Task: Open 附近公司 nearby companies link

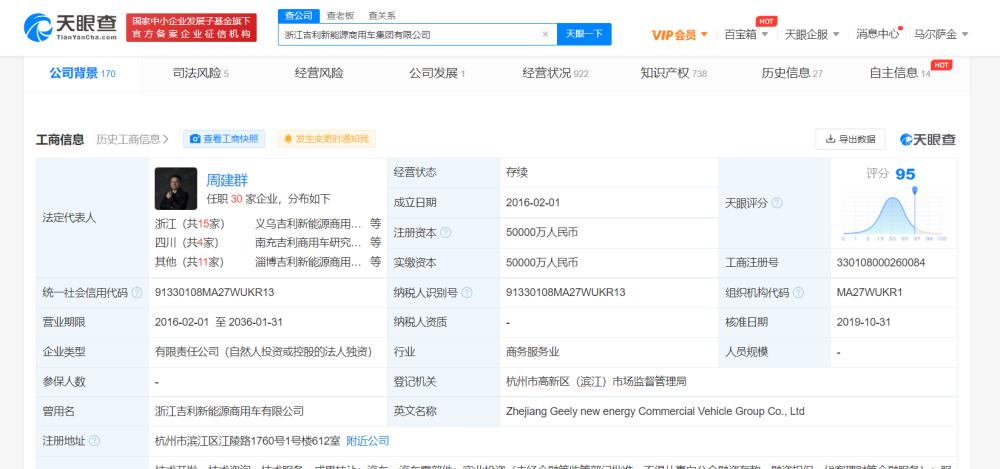Action: pyautogui.click(x=368, y=441)
